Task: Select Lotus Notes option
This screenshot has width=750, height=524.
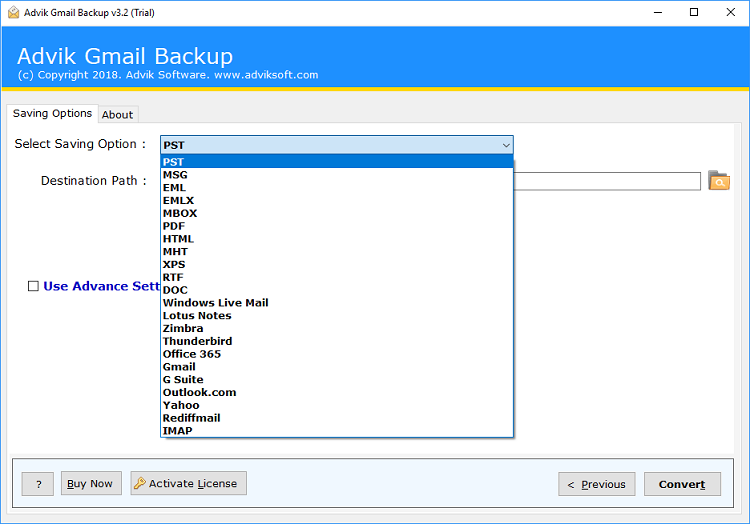Action: (337, 316)
